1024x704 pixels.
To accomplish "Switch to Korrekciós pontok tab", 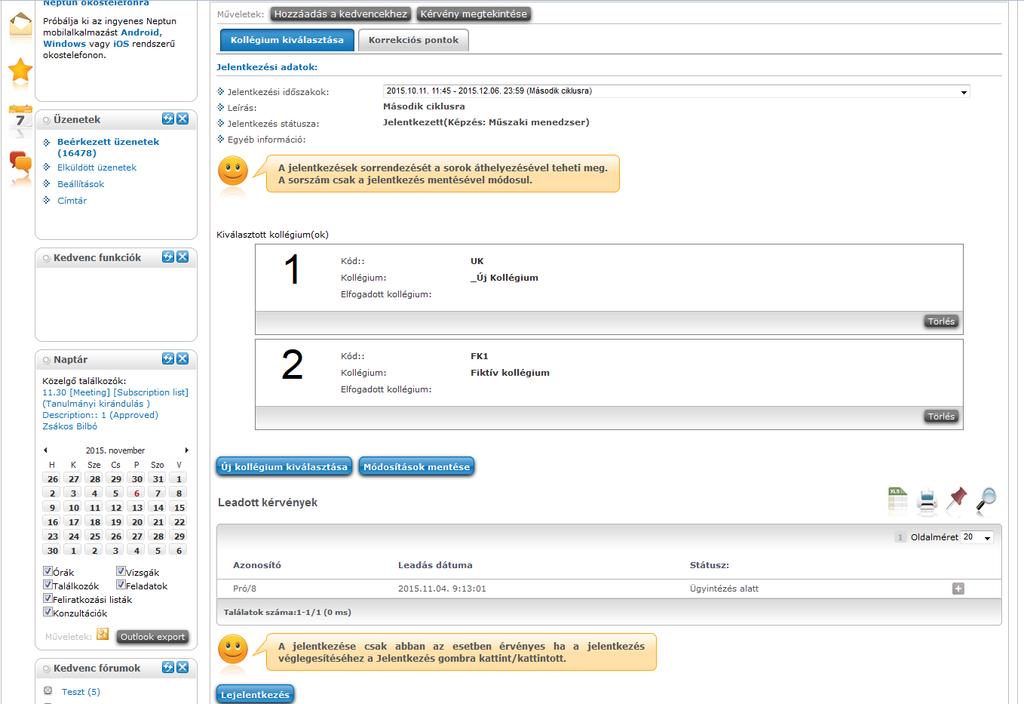I will tap(413, 40).
